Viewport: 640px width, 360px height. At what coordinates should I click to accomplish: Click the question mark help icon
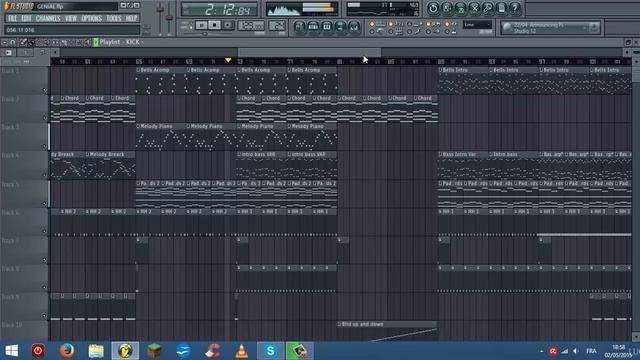click(515, 8)
